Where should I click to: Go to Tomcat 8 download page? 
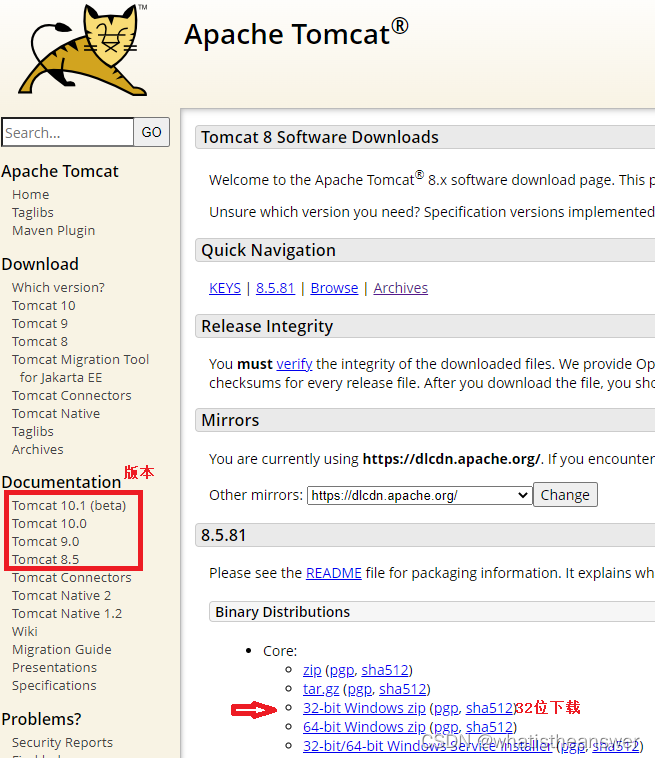[x=40, y=341]
